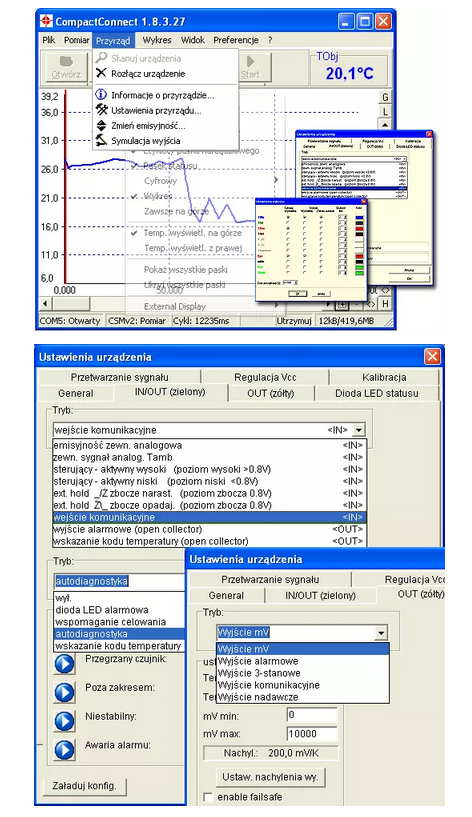This screenshot has height=817, width=472.
Task: Click the Otwórz folder toolbar button
Action: 66,68
